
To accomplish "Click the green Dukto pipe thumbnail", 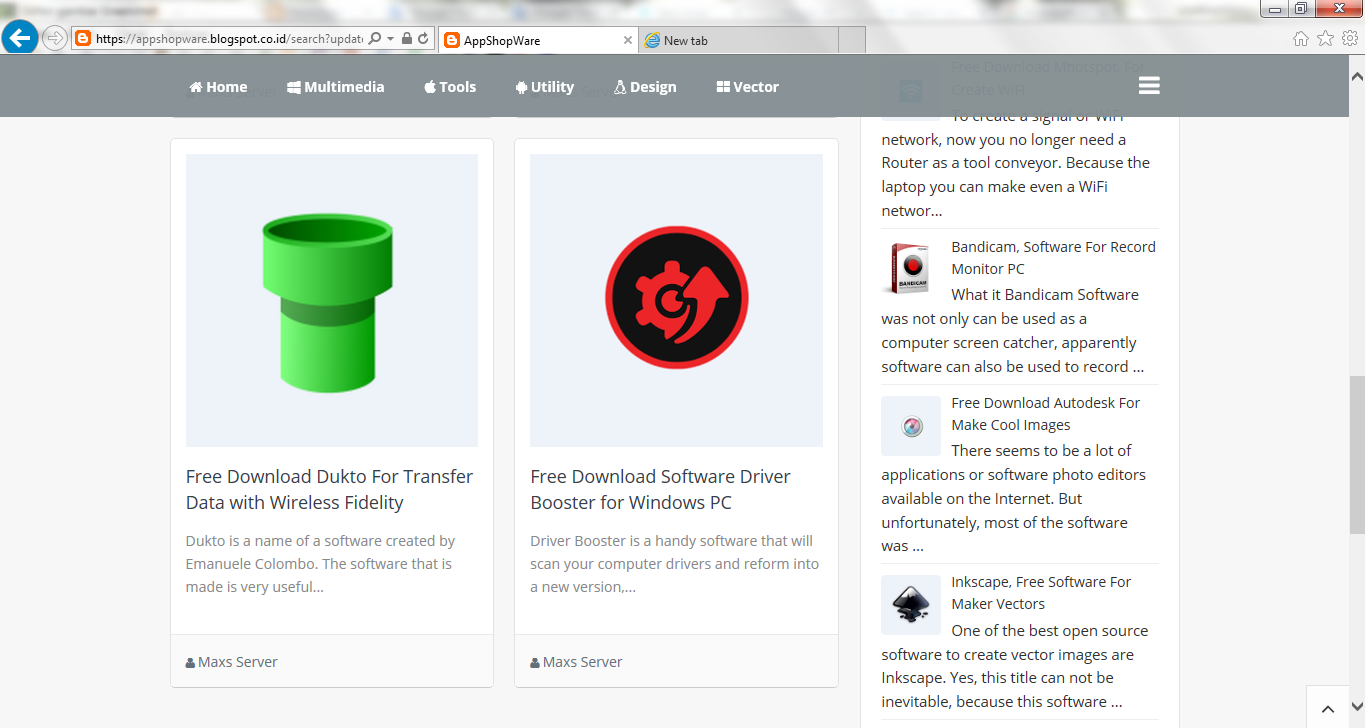I will point(332,300).
